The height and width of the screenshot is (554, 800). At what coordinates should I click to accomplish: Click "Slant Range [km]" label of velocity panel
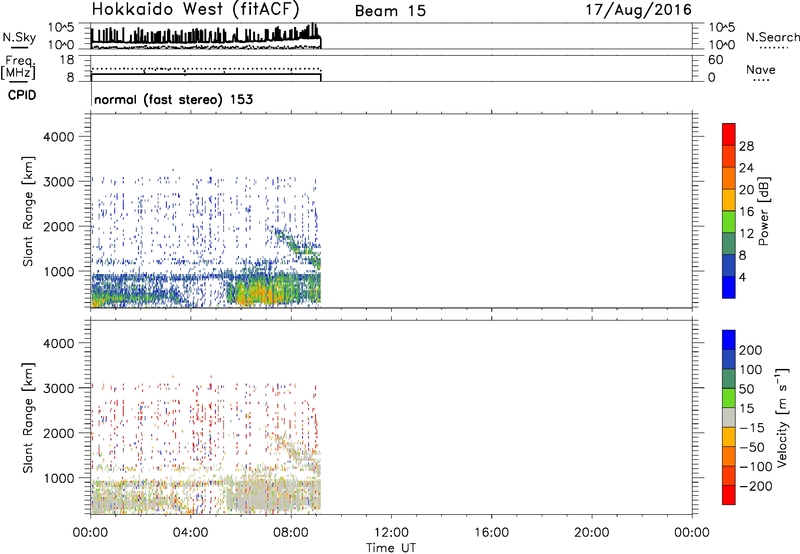[x=28, y=418]
